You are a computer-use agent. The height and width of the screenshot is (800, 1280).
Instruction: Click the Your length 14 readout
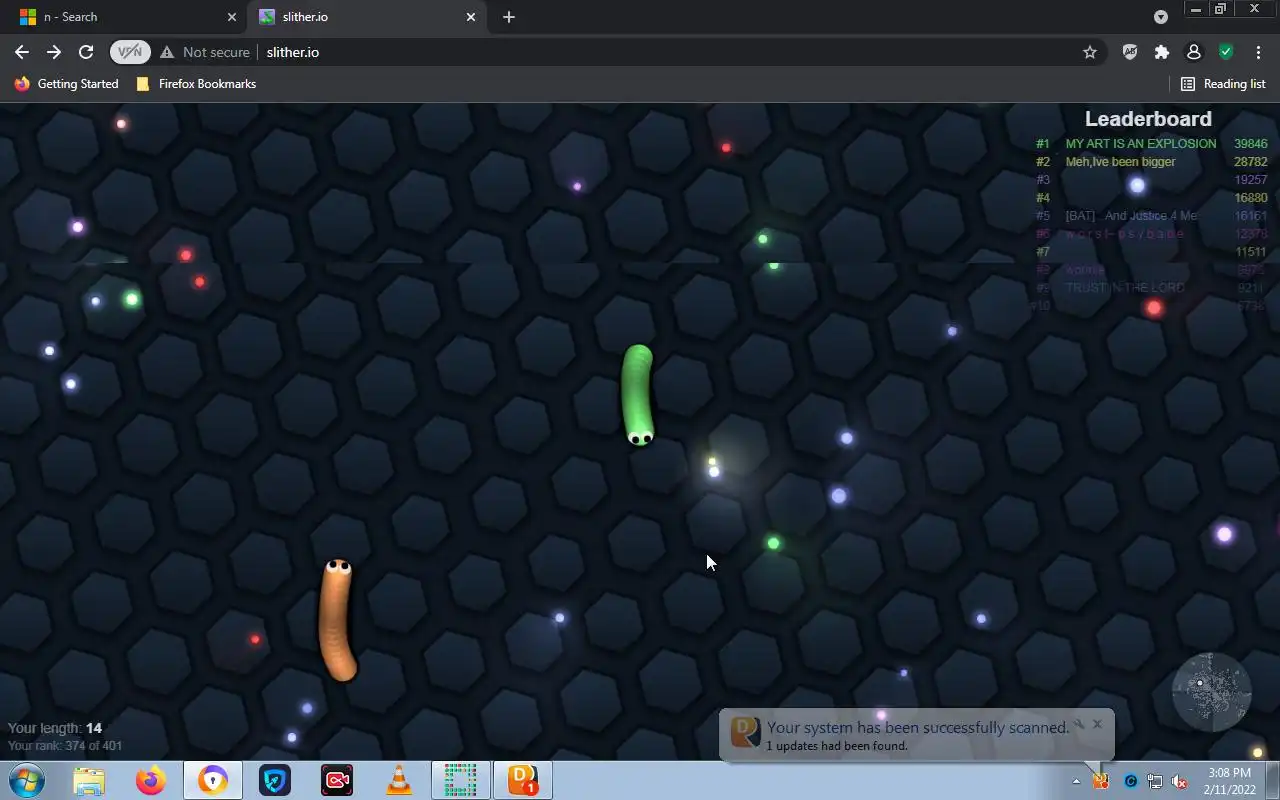click(55, 728)
